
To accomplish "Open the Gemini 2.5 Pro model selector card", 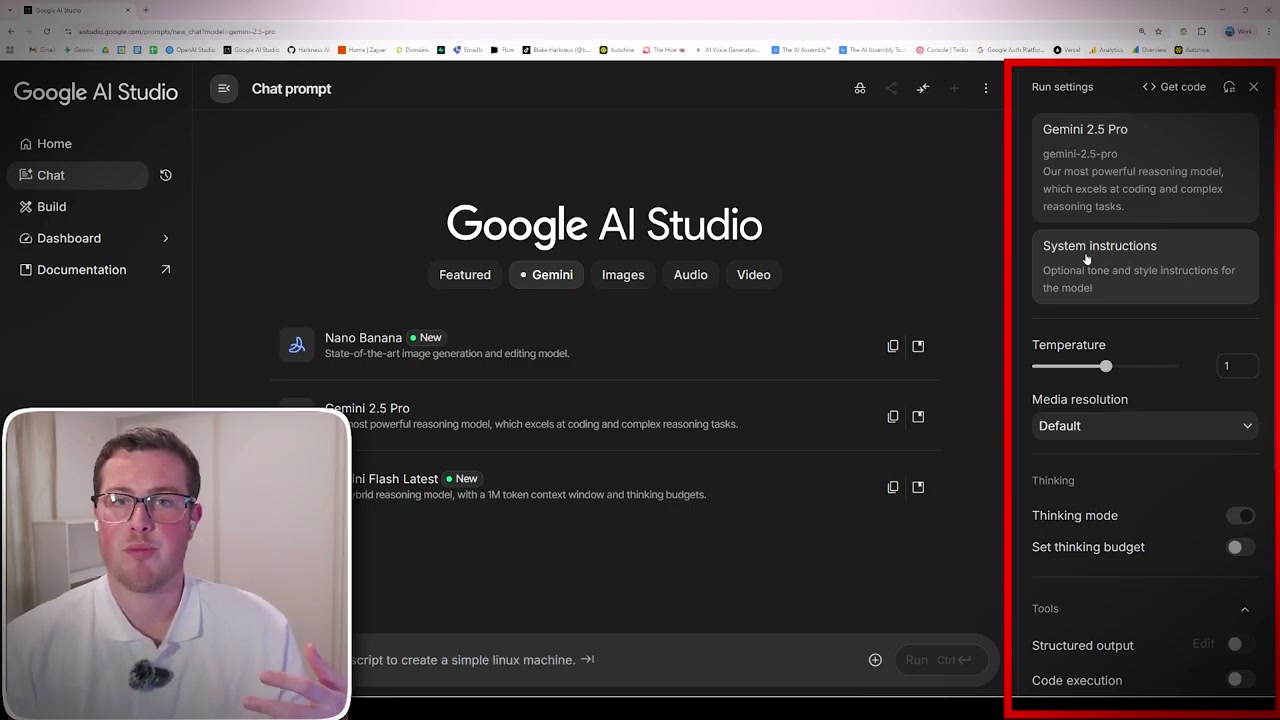I will click(1145, 167).
